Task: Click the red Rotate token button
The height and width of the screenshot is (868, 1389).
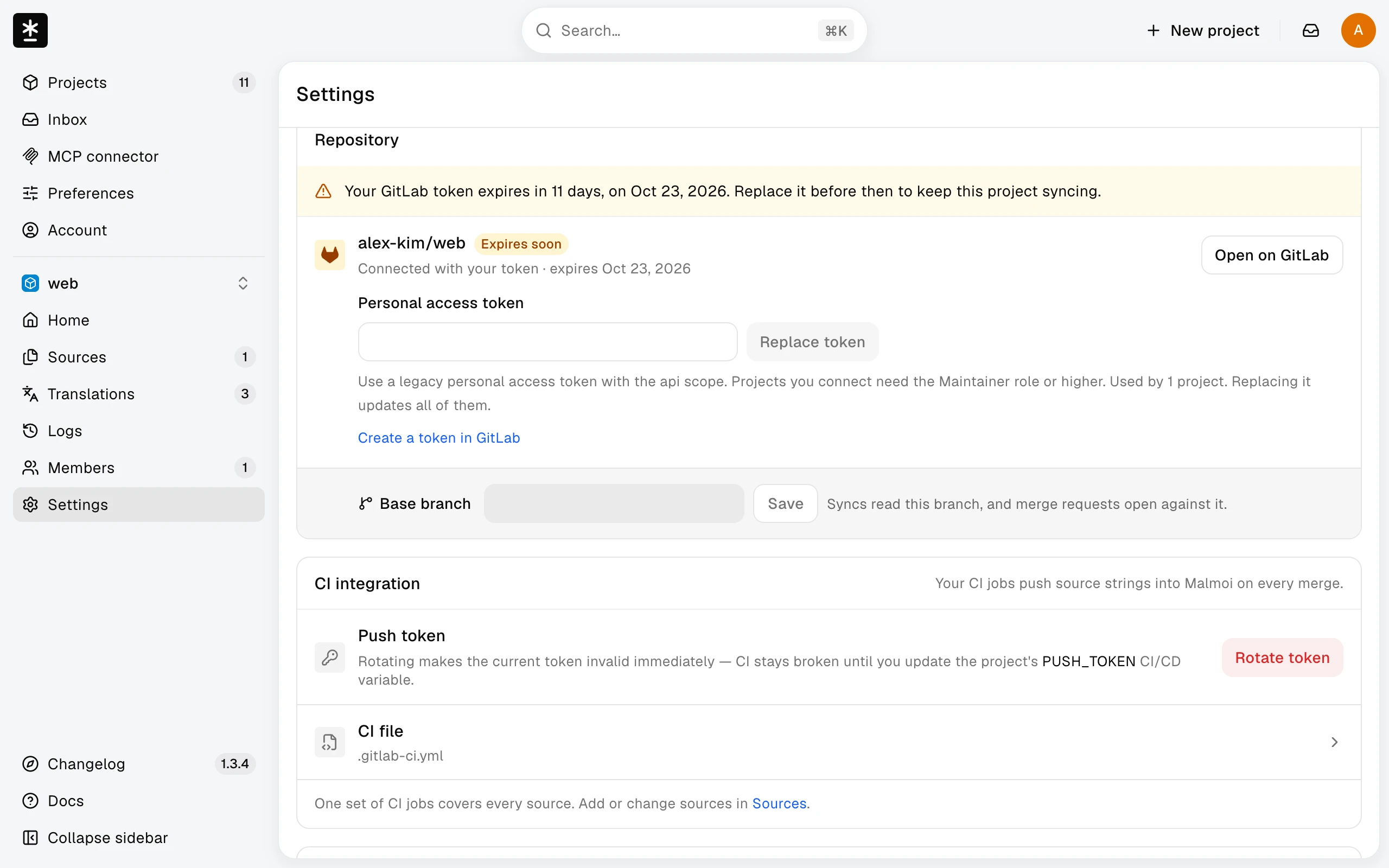Action: [x=1282, y=658]
